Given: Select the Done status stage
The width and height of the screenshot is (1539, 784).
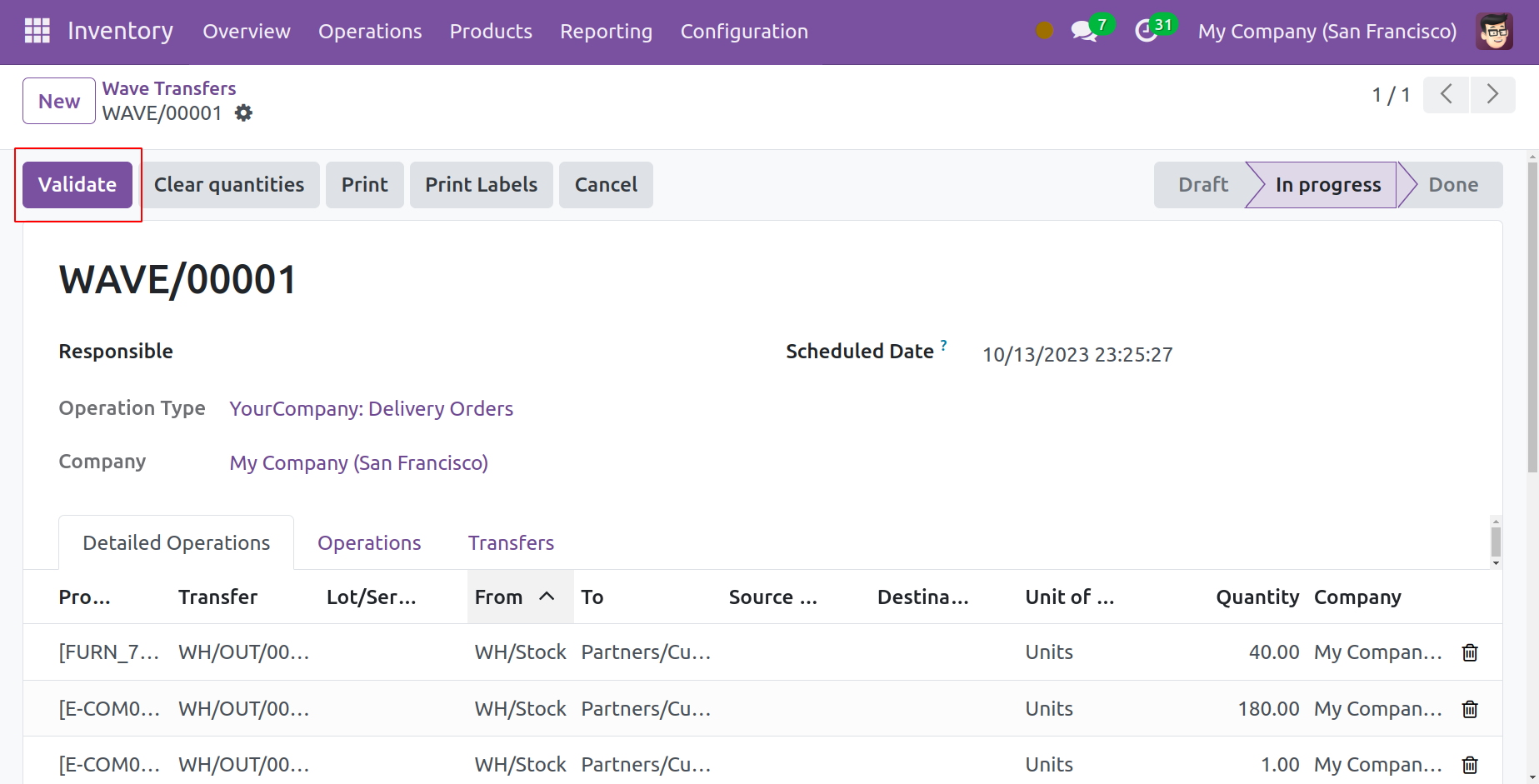Looking at the screenshot, I should (1452, 185).
